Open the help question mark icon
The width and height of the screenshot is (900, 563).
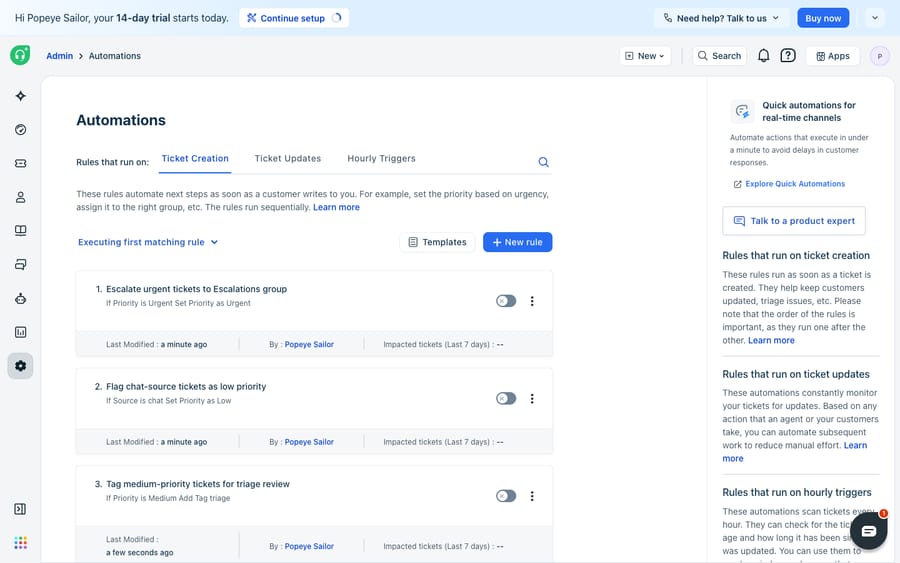click(788, 56)
